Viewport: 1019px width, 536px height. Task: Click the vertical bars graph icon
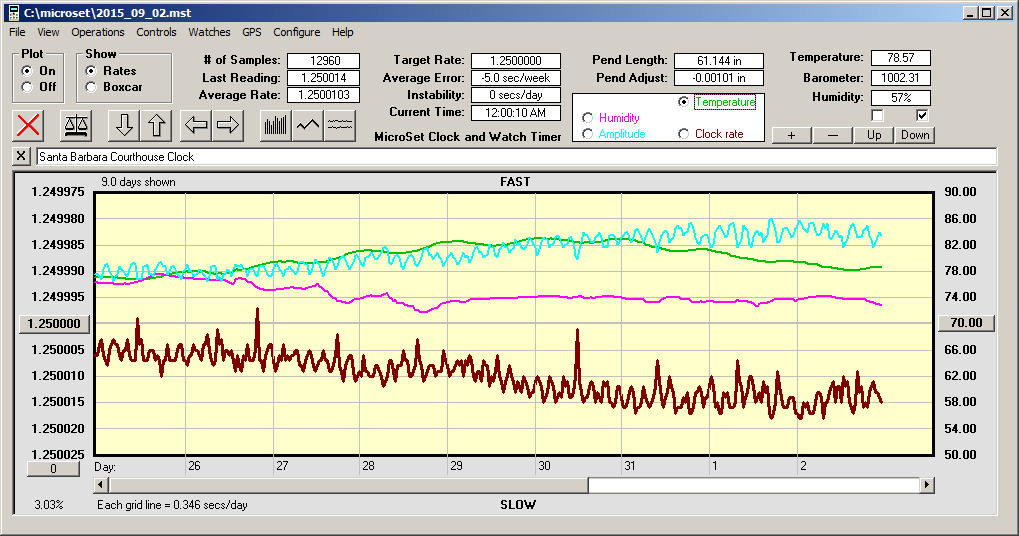(276, 125)
